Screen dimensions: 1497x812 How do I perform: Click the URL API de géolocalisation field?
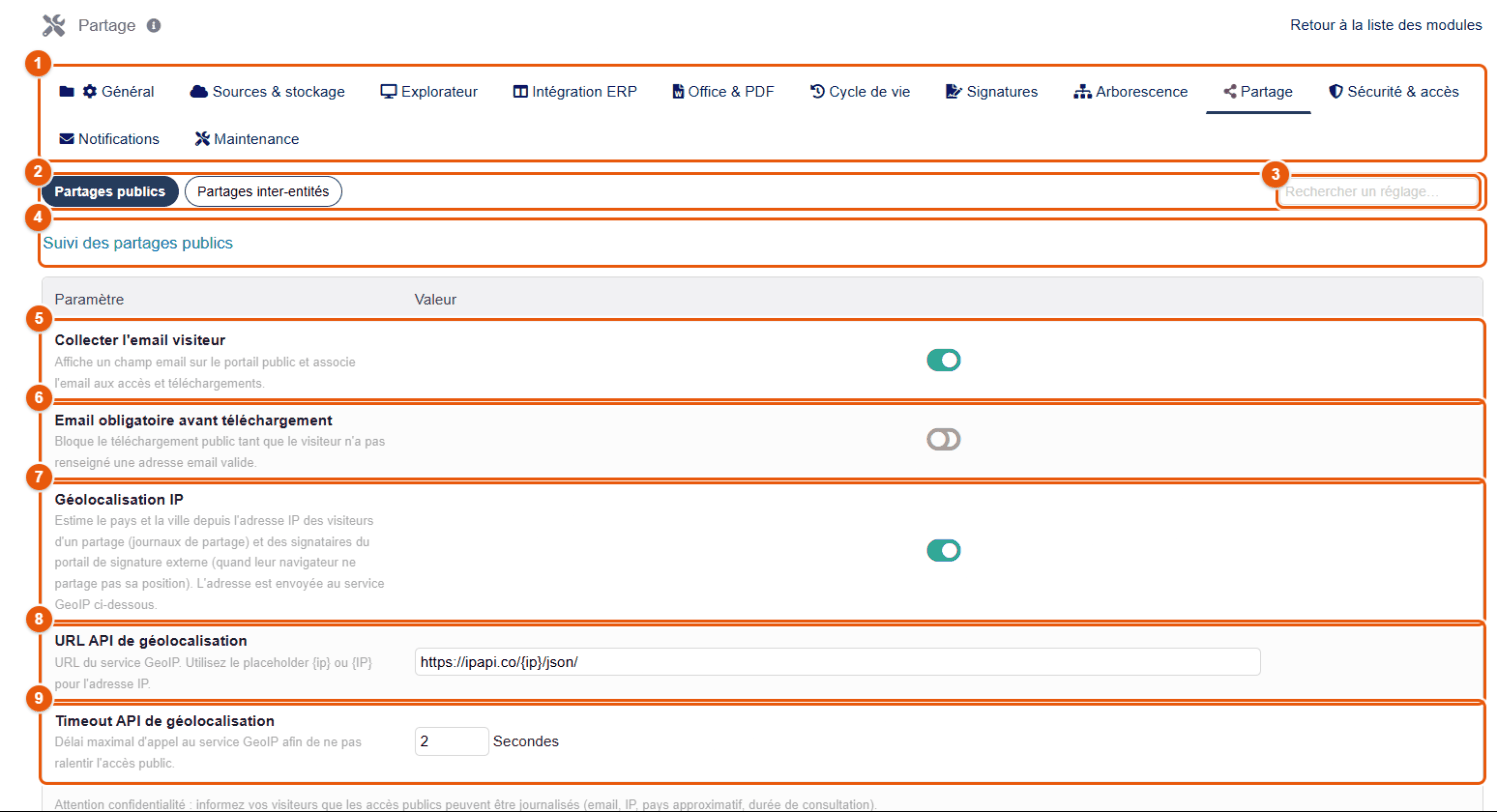pyautogui.click(x=837, y=661)
